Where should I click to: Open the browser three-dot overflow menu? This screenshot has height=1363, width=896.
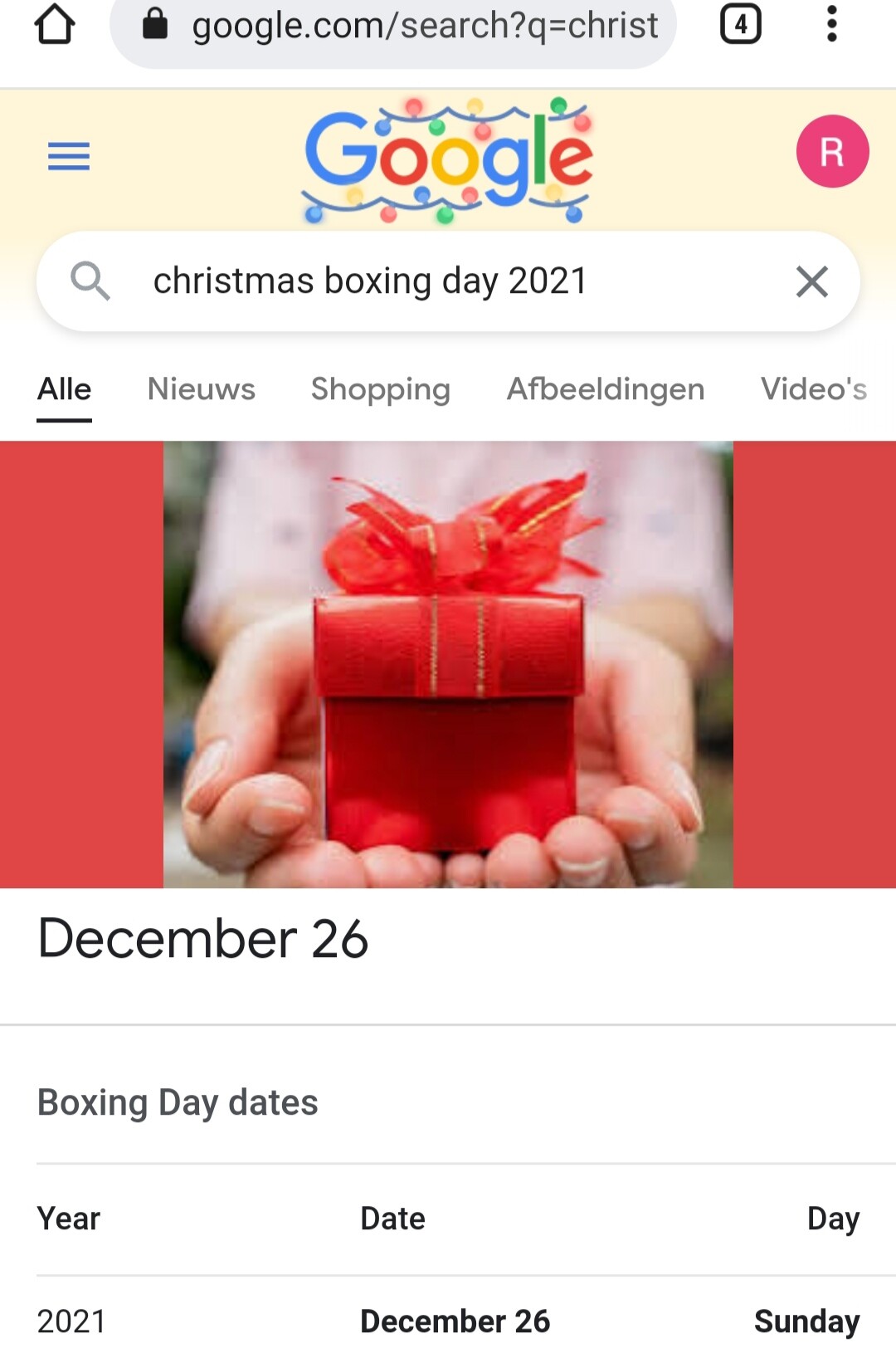831,24
